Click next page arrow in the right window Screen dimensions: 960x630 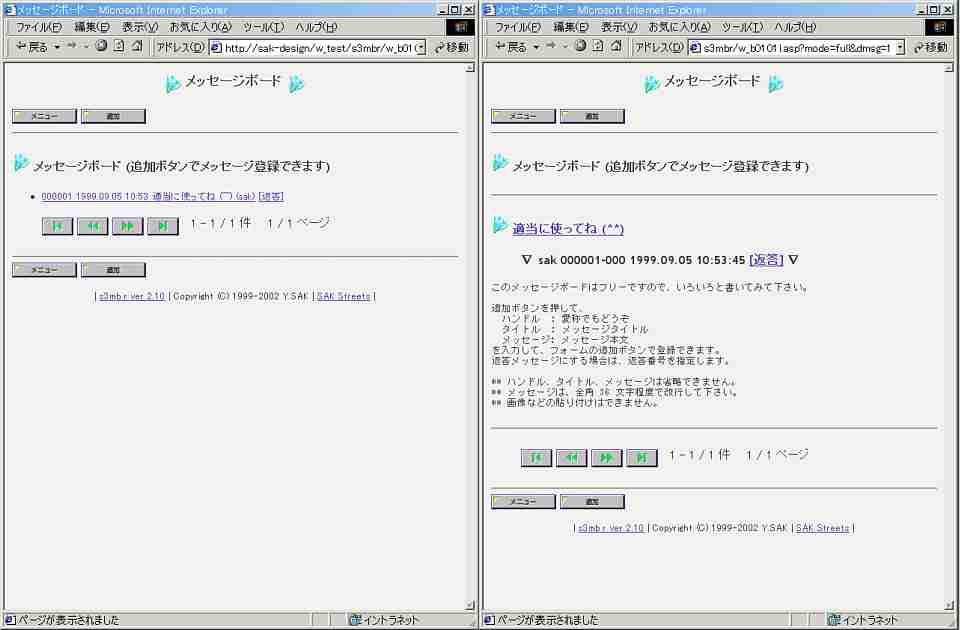pyautogui.click(x=606, y=457)
